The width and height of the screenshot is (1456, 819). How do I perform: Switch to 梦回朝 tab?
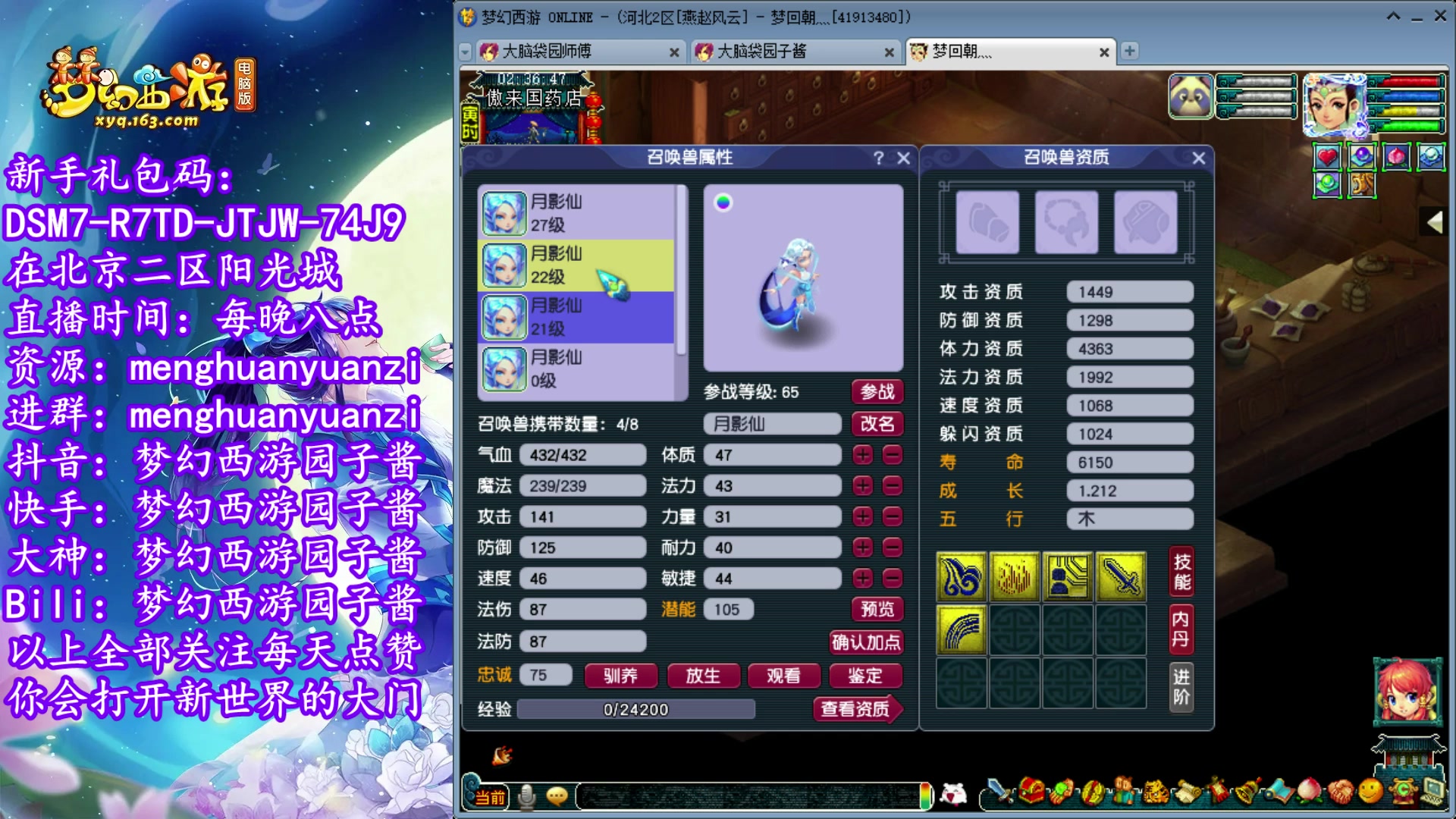coord(1011,52)
